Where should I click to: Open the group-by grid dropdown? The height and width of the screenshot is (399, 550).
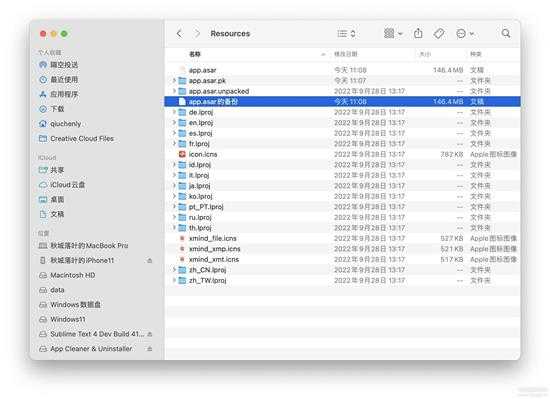pos(393,34)
